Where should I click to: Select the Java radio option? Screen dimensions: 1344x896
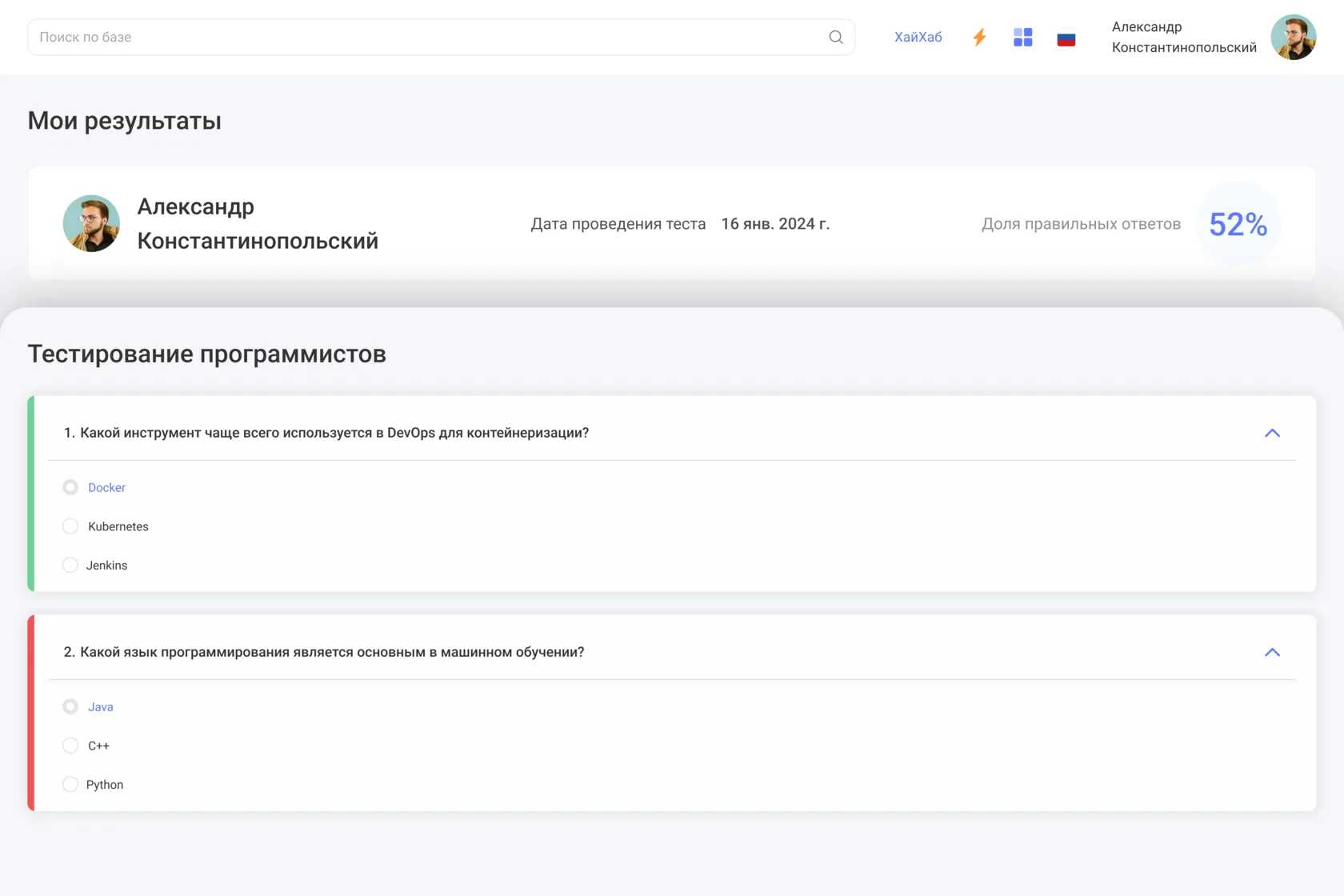click(70, 706)
